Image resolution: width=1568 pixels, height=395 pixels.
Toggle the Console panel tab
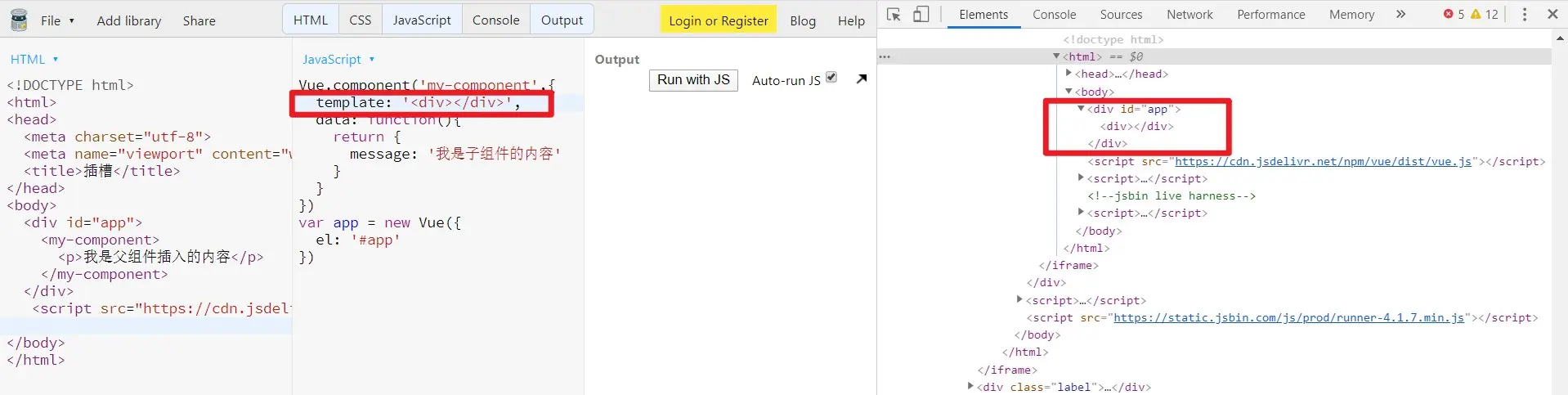click(x=496, y=20)
